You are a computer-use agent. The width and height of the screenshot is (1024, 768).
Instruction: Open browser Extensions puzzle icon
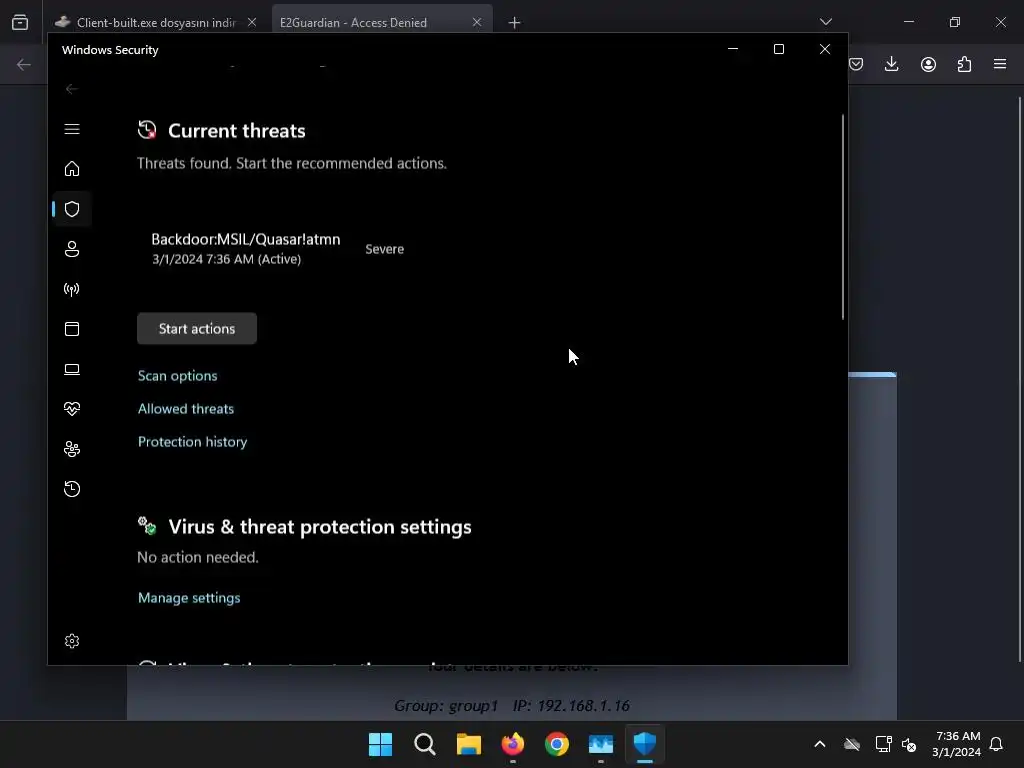point(964,64)
